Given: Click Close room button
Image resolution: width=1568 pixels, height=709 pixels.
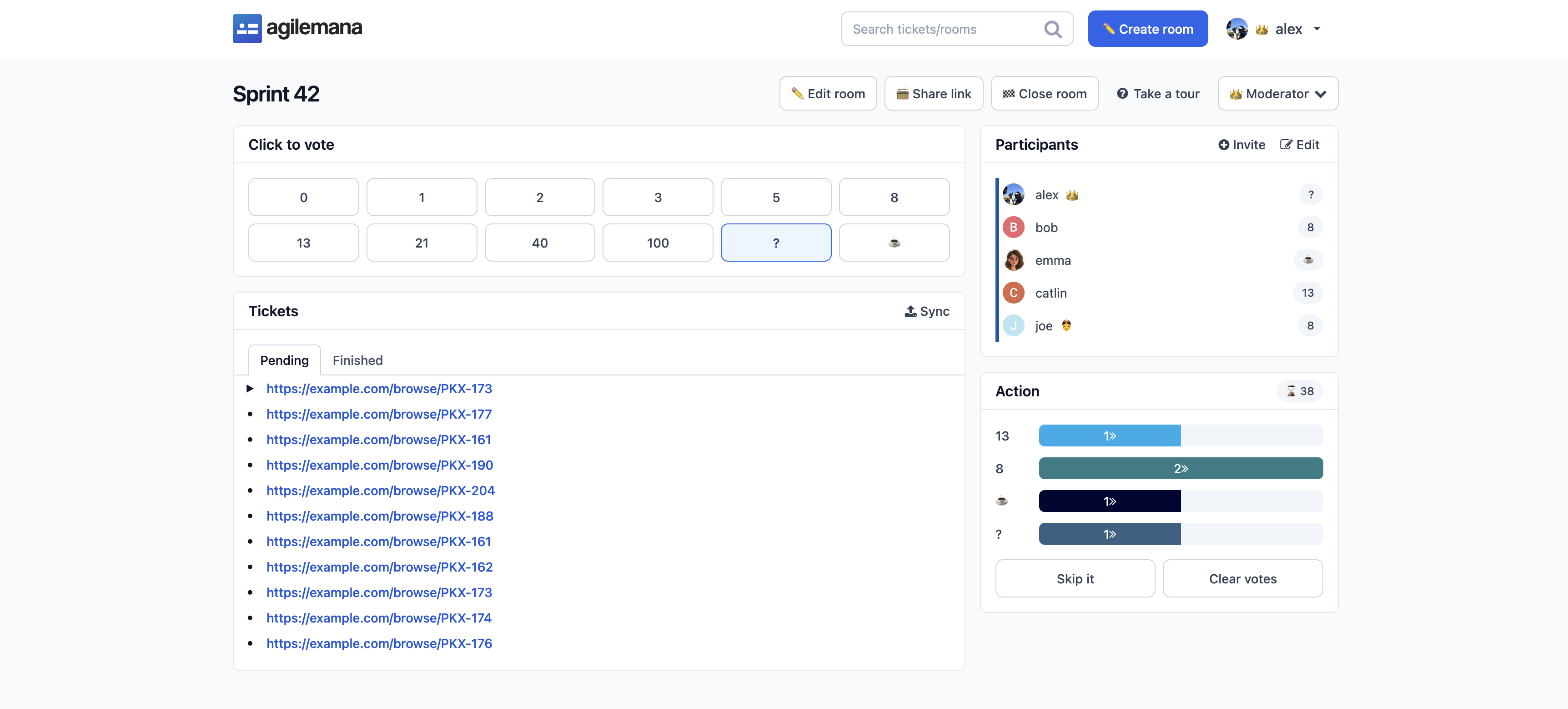Looking at the screenshot, I should coord(1045,94).
